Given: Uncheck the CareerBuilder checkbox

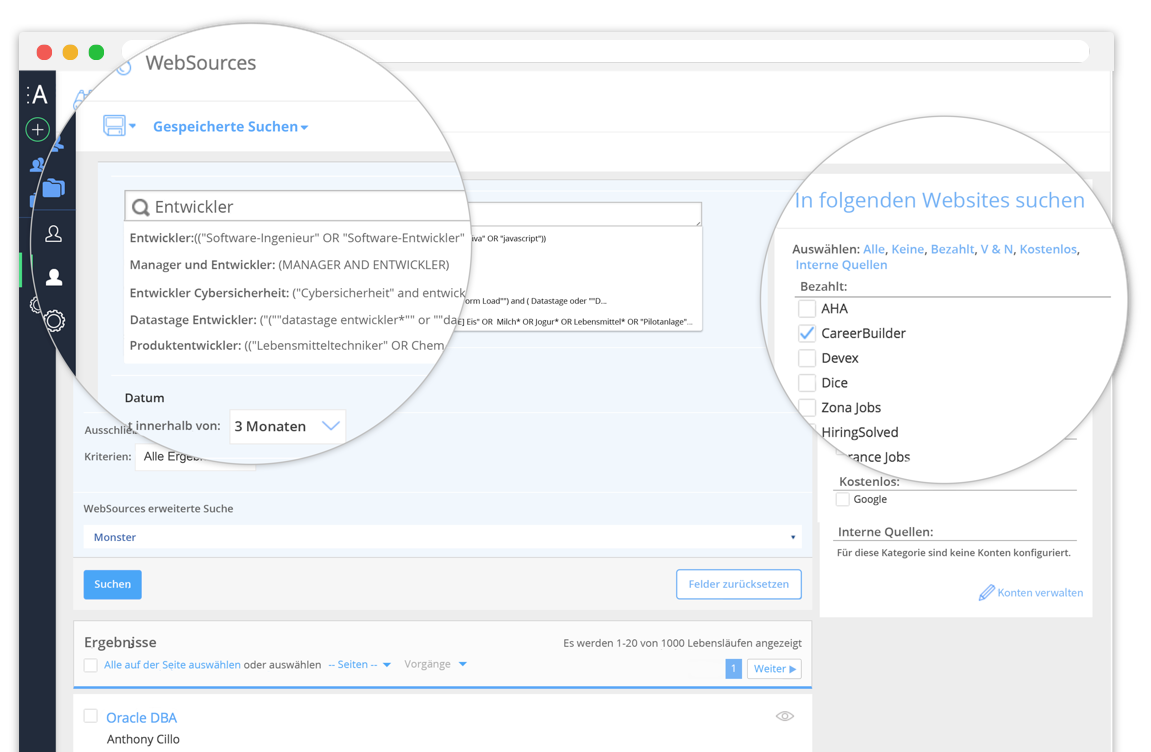Looking at the screenshot, I should [x=807, y=333].
